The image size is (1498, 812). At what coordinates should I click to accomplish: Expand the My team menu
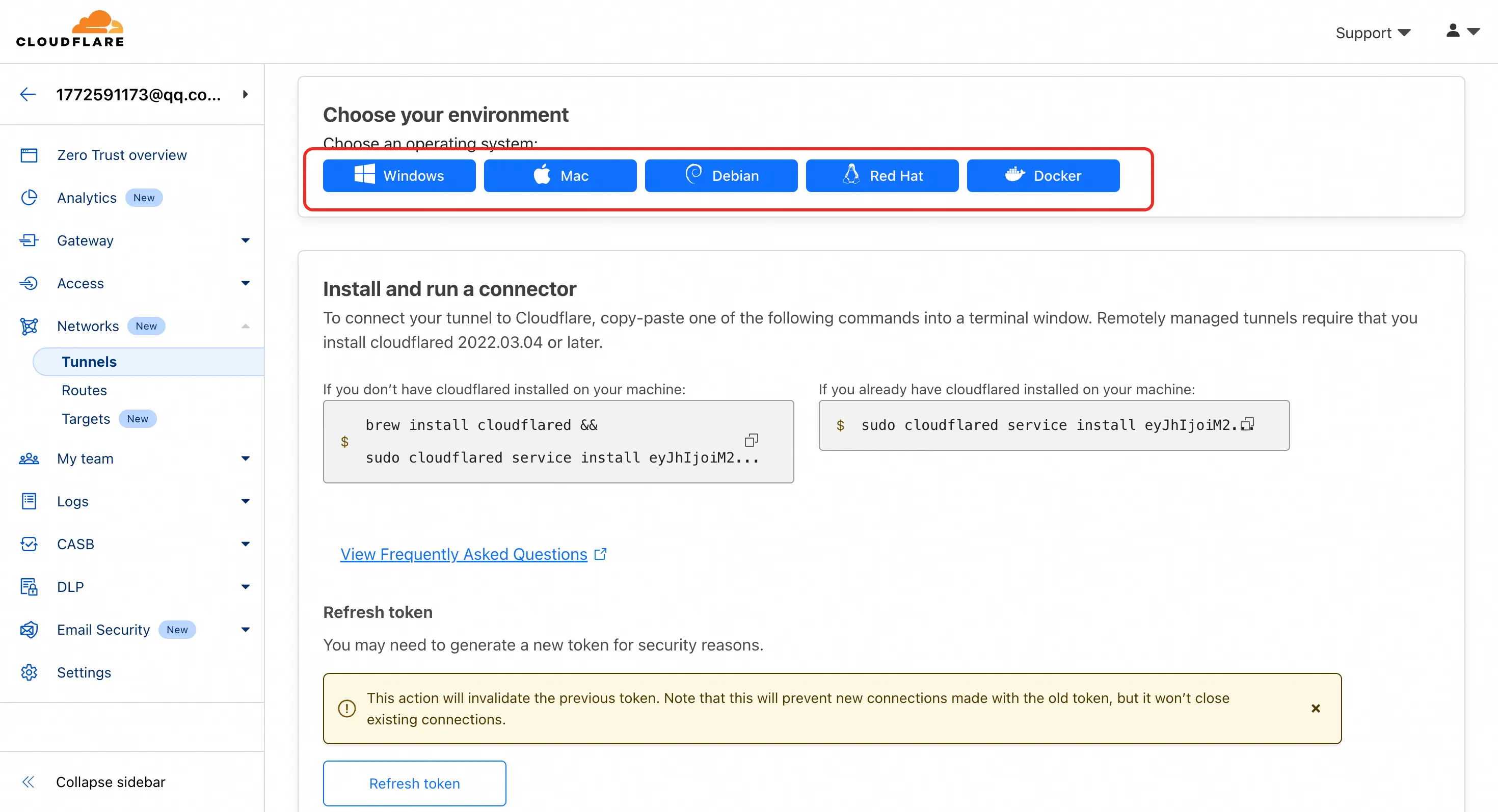click(x=246, y=458)
